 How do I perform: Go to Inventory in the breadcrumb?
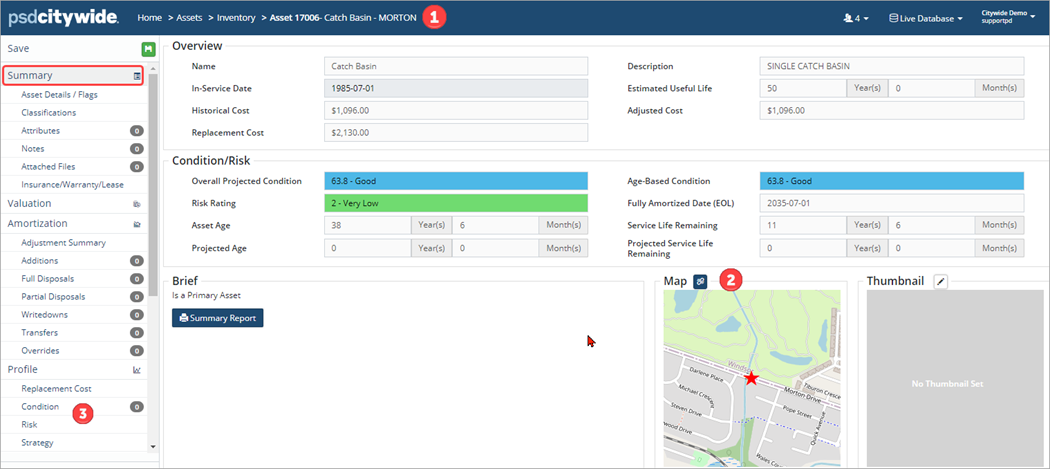[x=236, y=18]
